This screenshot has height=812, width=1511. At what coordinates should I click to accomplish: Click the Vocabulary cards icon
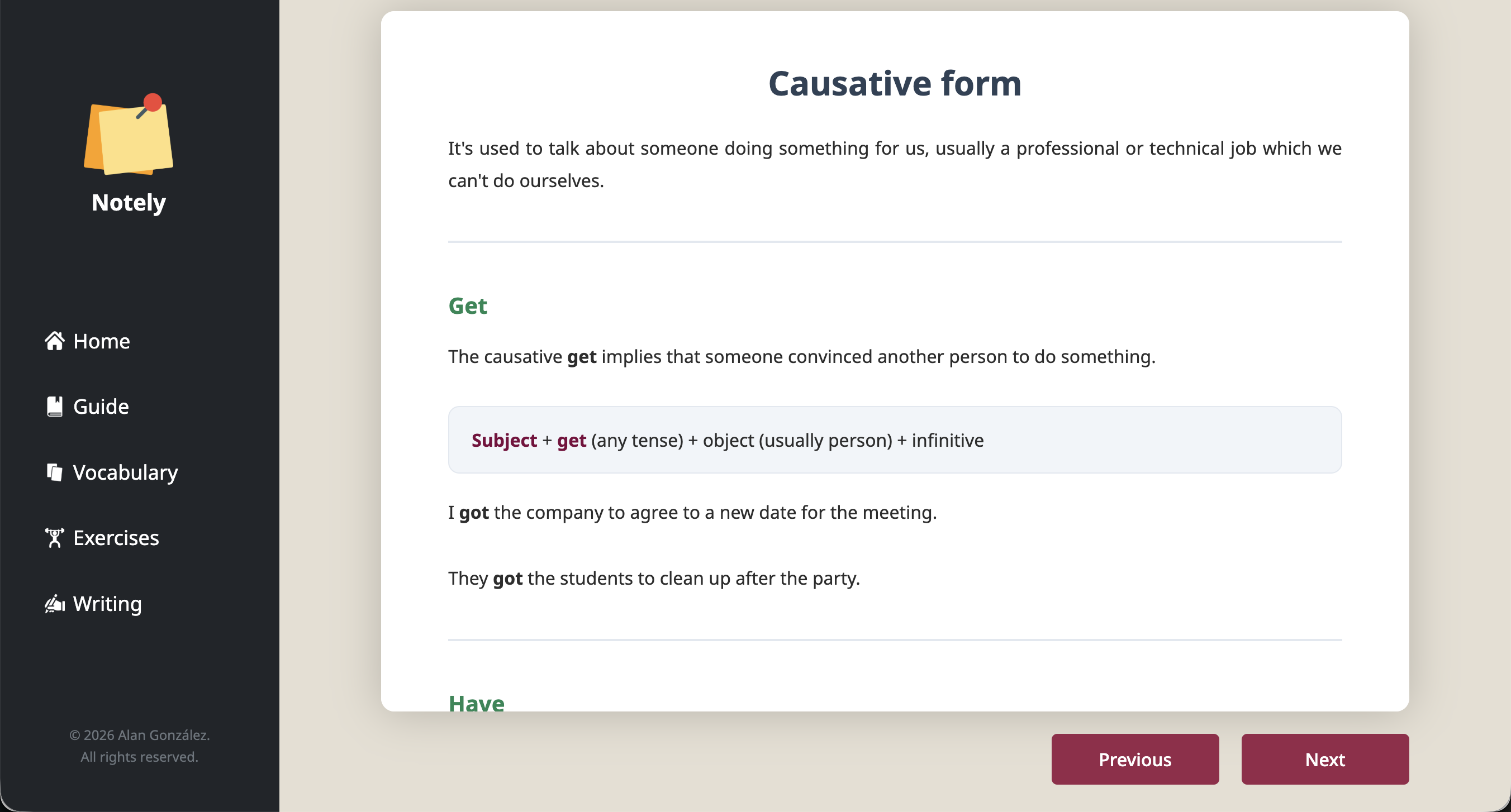pyautogui.click(x=55, y=472)
